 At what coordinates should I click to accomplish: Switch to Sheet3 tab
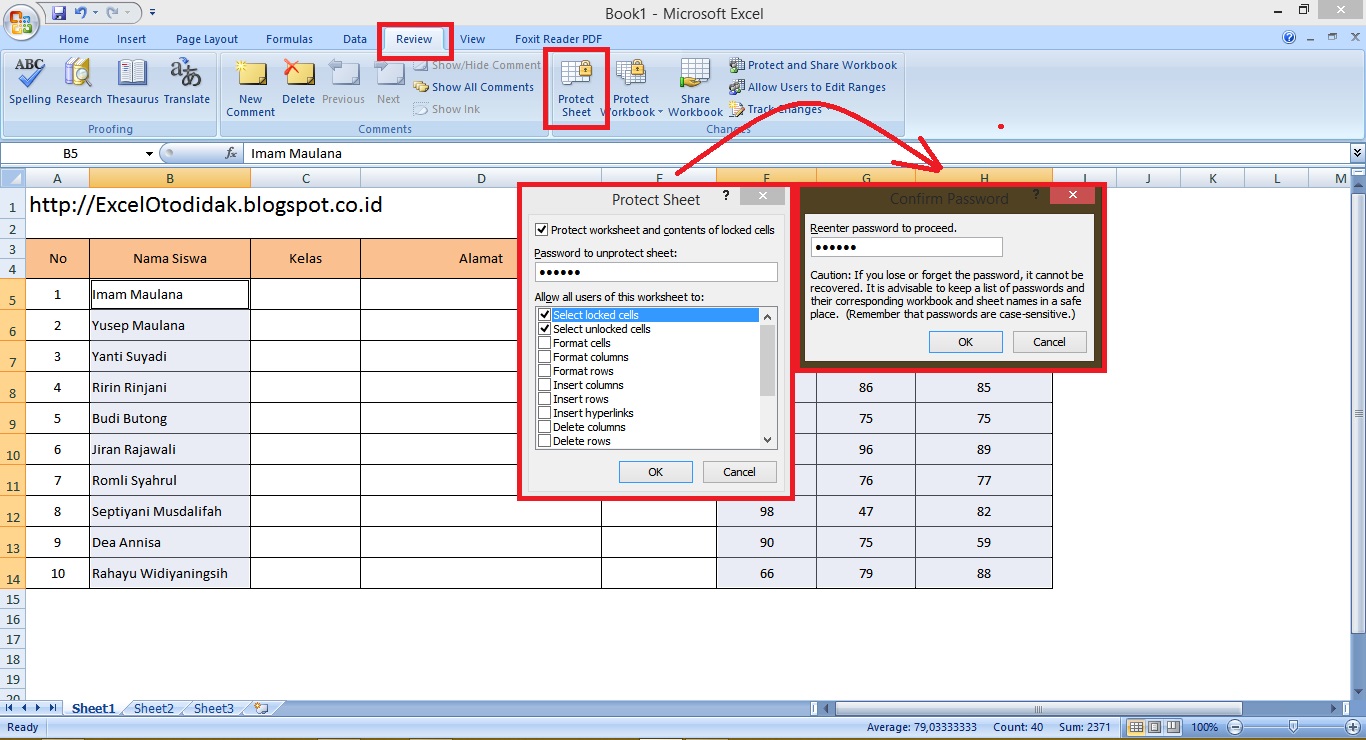(213, 708)
